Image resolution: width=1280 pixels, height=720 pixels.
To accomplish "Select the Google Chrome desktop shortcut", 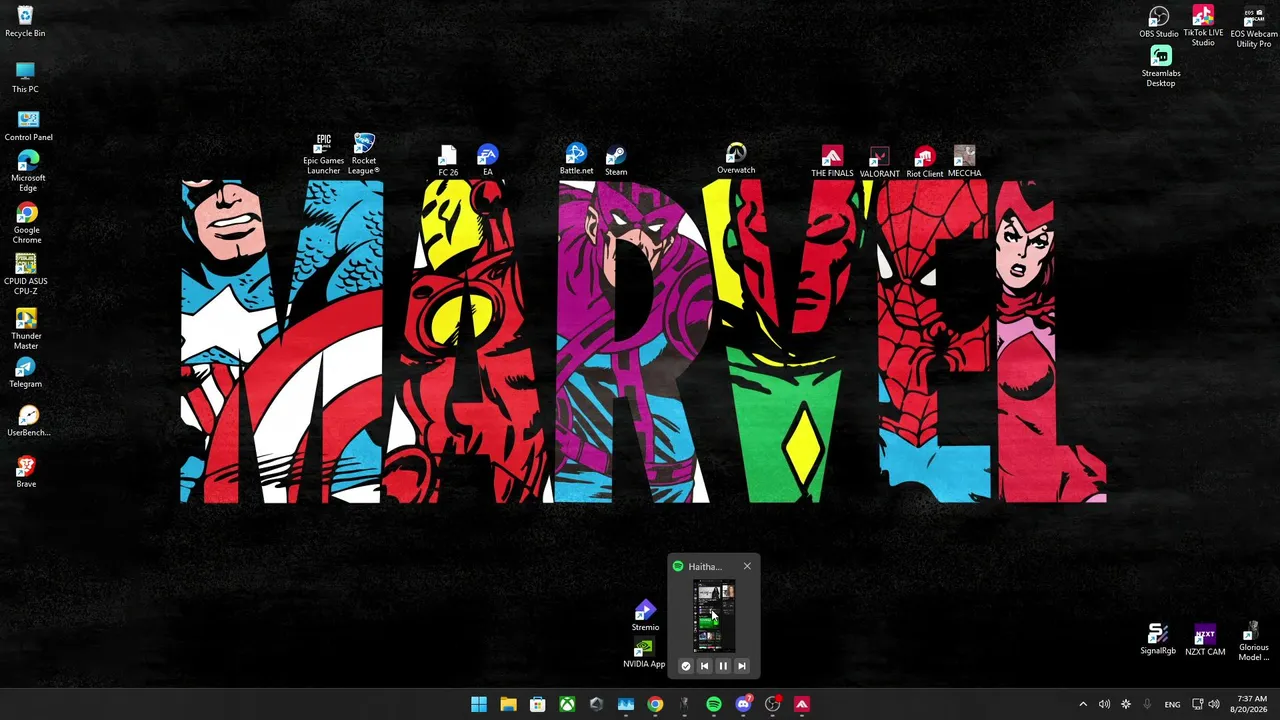I will 27,223.
